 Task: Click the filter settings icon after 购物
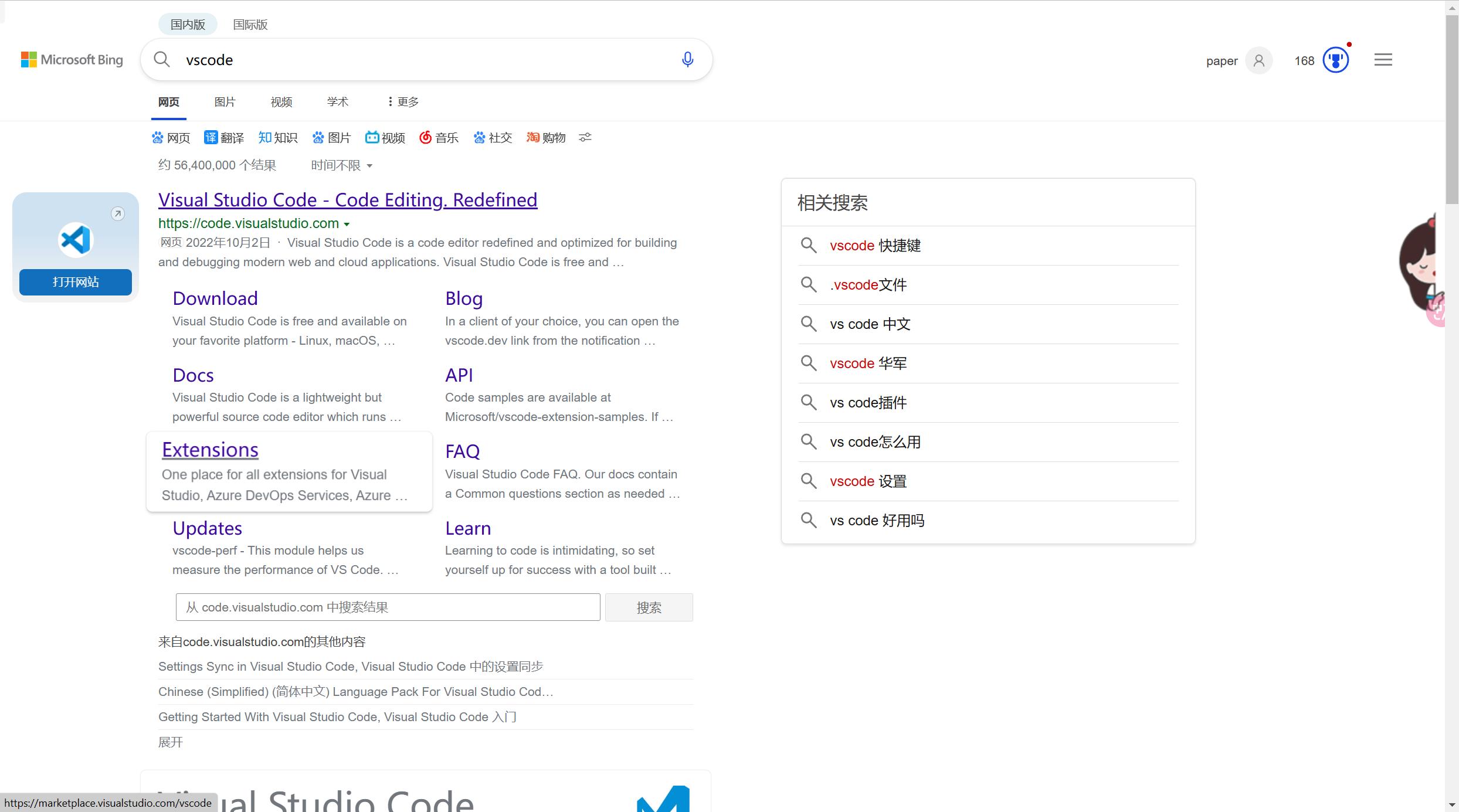click(585, 137)
